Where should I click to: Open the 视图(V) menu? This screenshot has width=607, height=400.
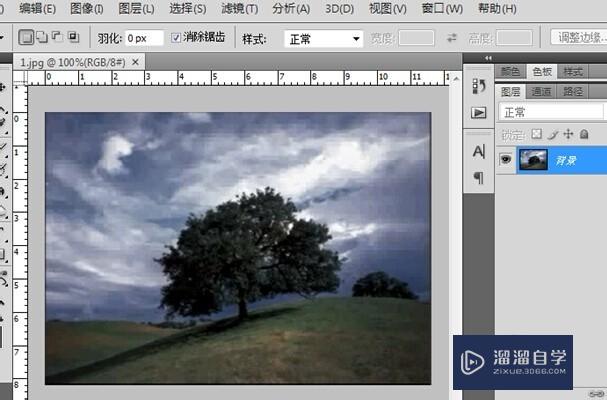[388, 9]
